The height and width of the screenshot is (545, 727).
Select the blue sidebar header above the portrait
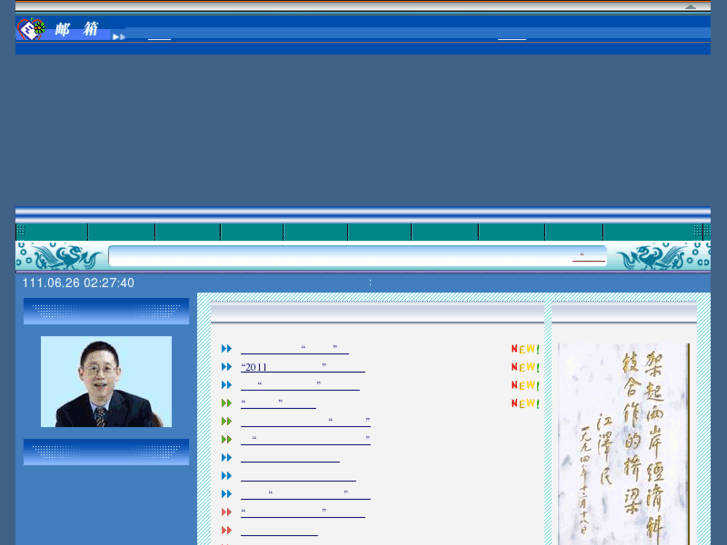(x=106, y=311)
